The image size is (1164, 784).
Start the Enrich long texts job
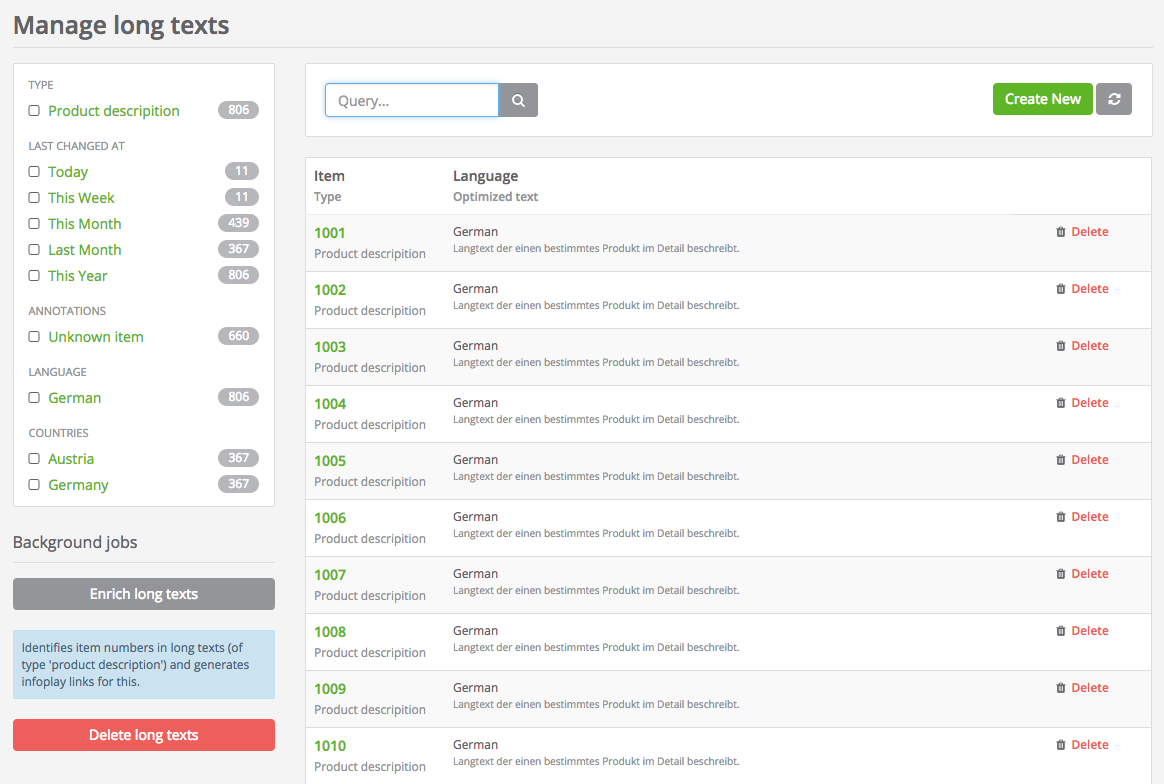[144, 594]
